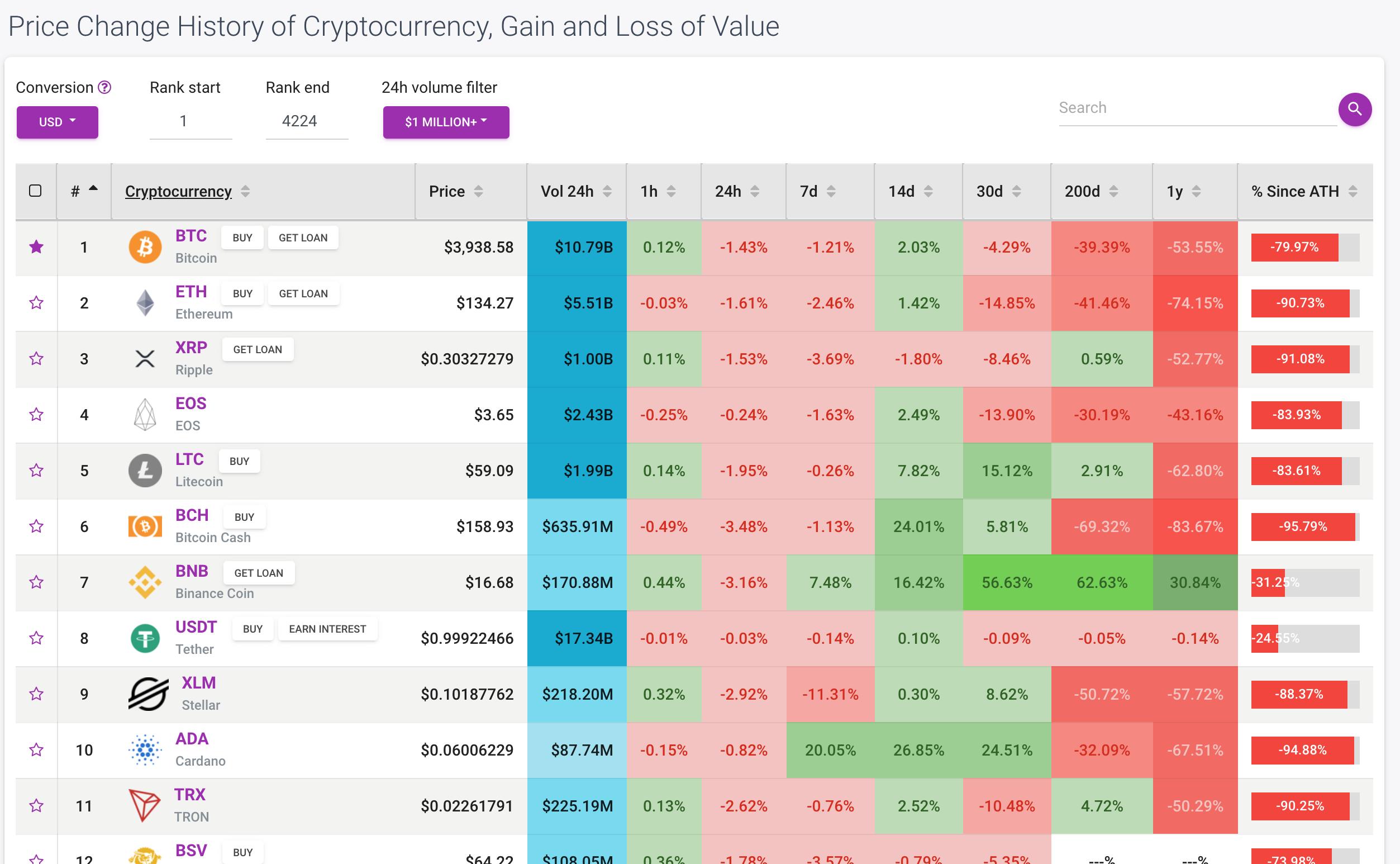Click BUY button for ETH
Image resolution: width=1400 pixels, height=864 pixels.
[x=242, y=294]
